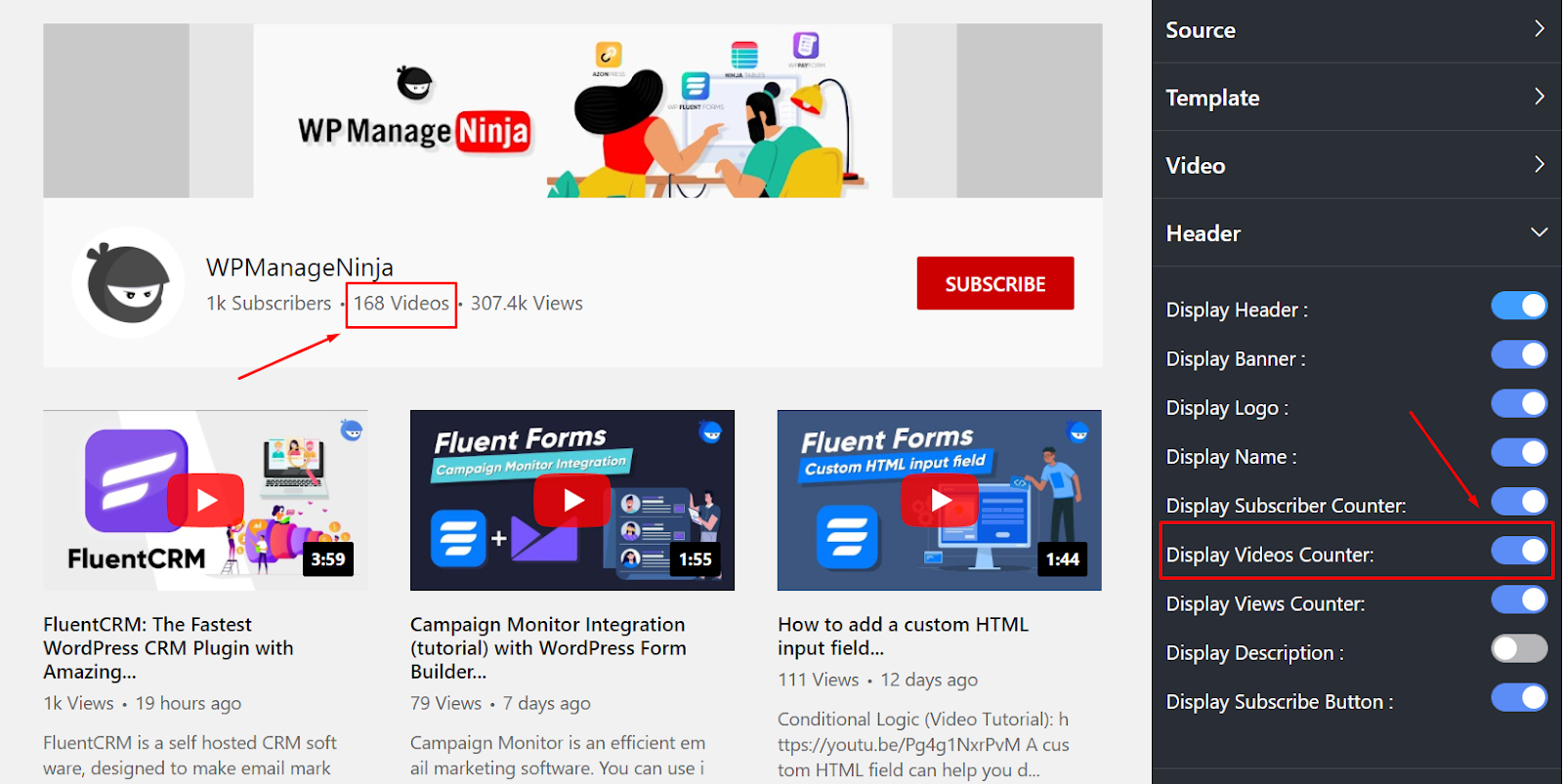
Task: Open the Template settings section label
Action: pyautogui.click(x=1212, y=98)
